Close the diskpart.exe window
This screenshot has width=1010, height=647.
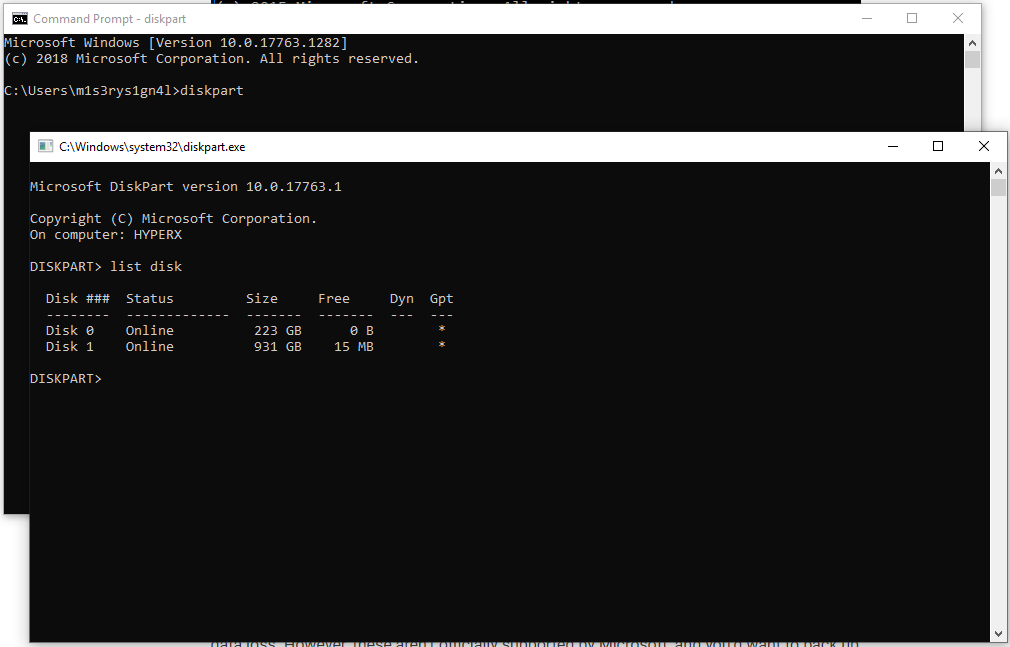[x=984, y=147]
